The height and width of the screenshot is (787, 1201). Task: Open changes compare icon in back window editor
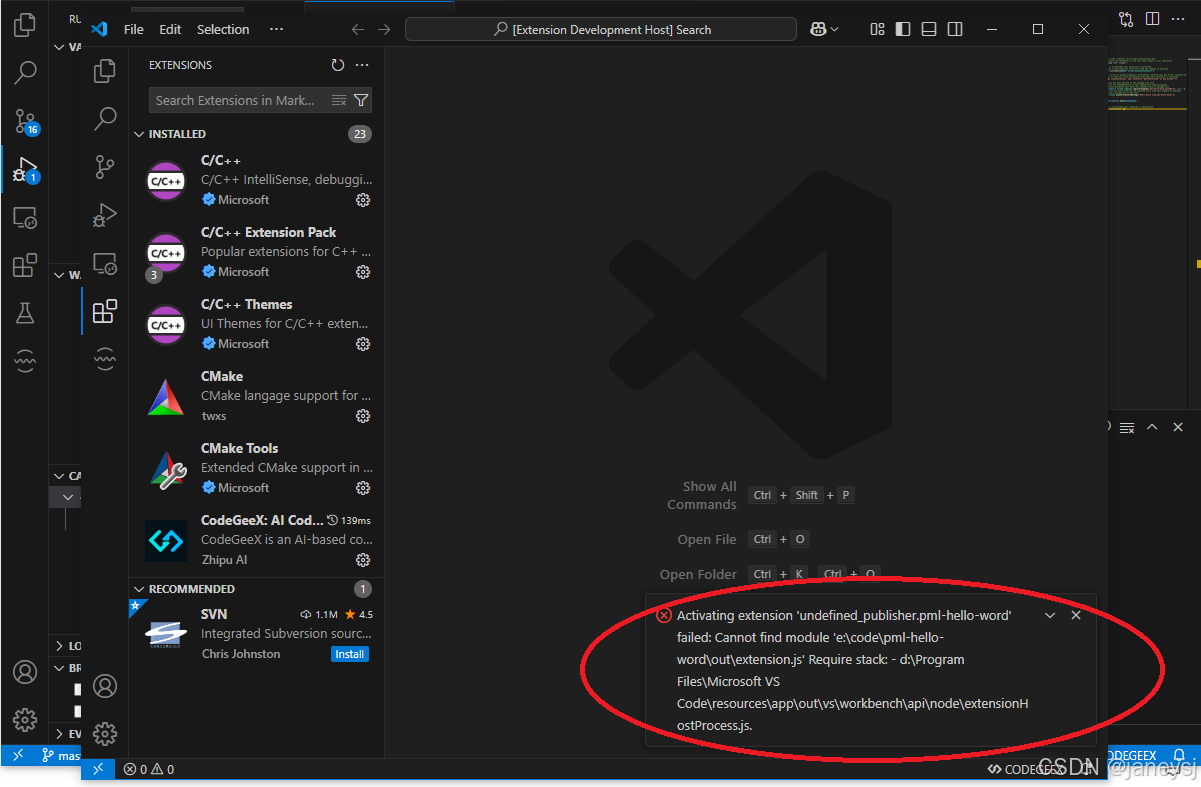click(1127, 18)
